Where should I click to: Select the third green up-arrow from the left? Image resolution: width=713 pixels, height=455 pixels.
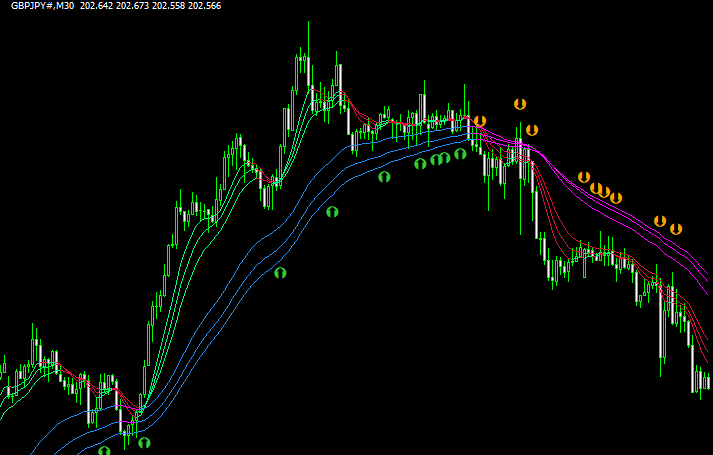click(x=280, y=271)
